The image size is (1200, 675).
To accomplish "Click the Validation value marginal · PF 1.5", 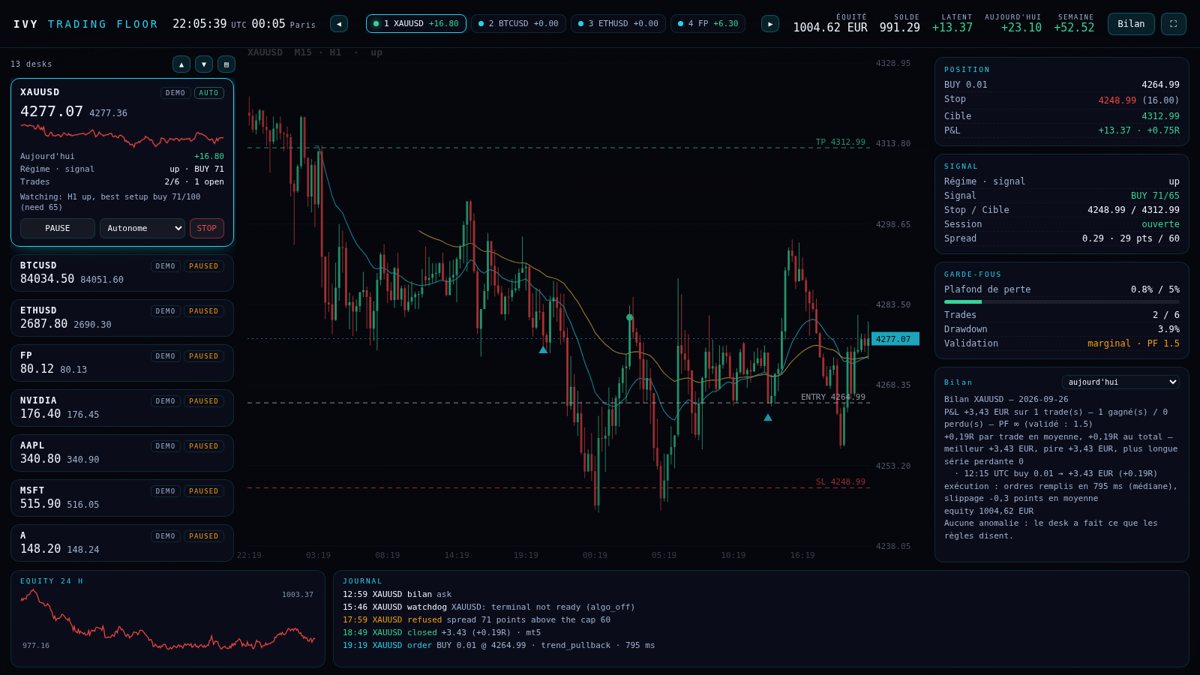I will click(1134, 343).
